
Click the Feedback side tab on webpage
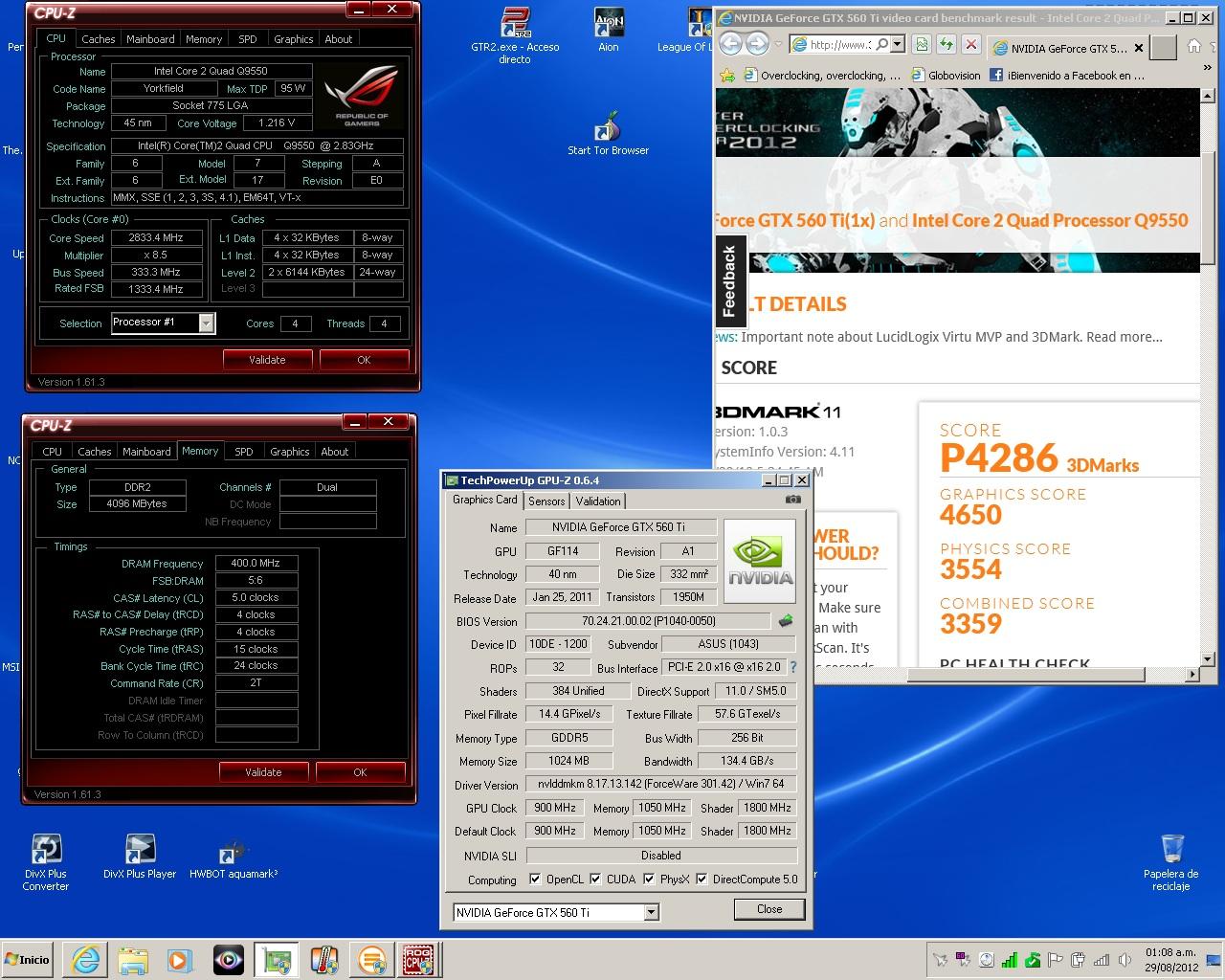729,280
